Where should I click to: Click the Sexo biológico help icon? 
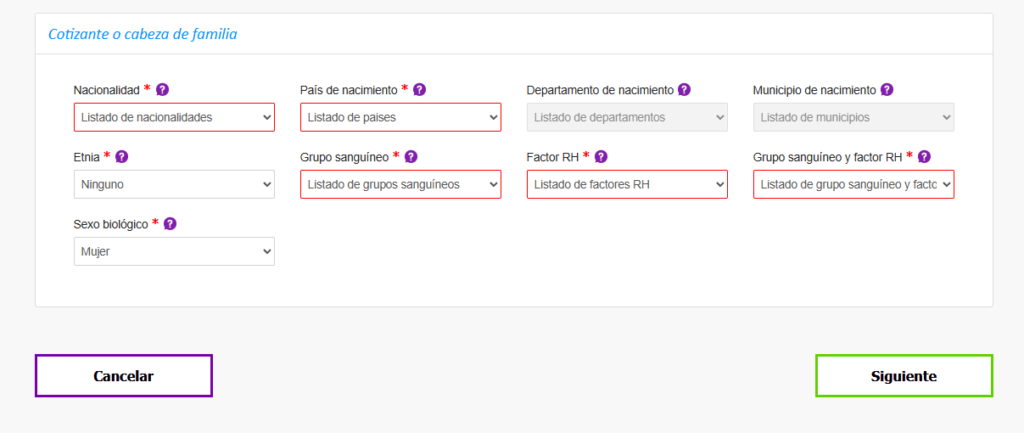170,224
